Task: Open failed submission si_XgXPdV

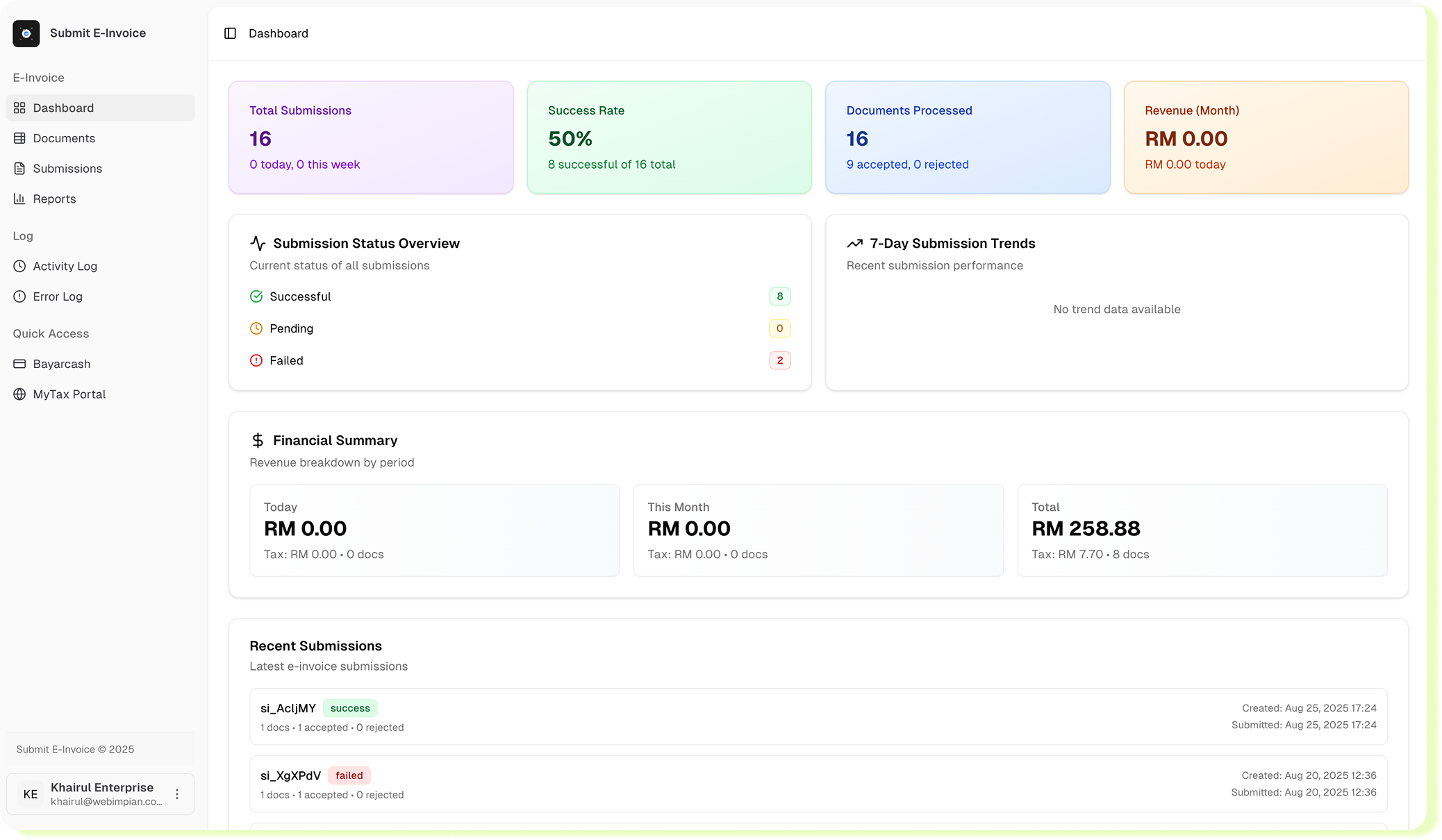Action: [818, 784]
